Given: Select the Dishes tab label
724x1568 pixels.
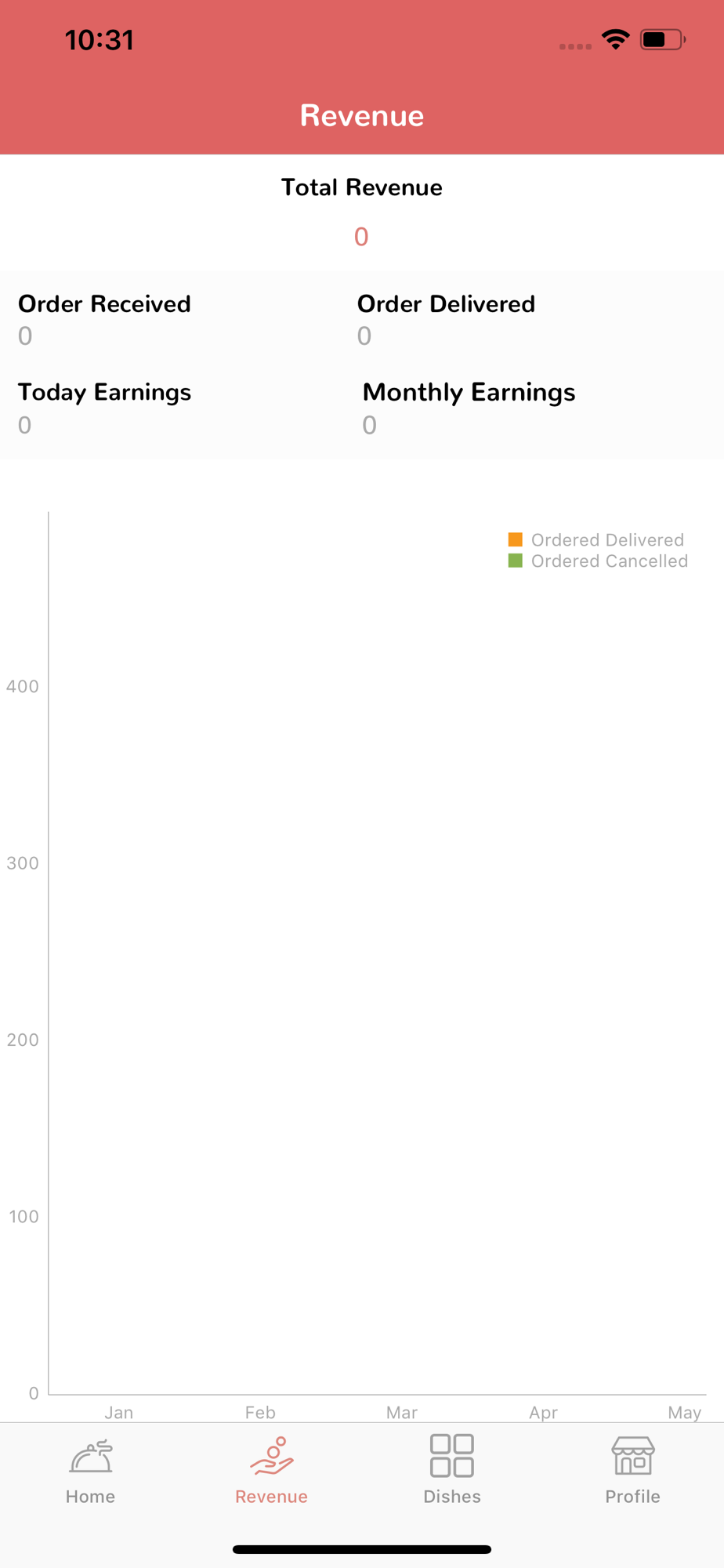Looking at the screenshot, I should click(x=452, y=1497).
